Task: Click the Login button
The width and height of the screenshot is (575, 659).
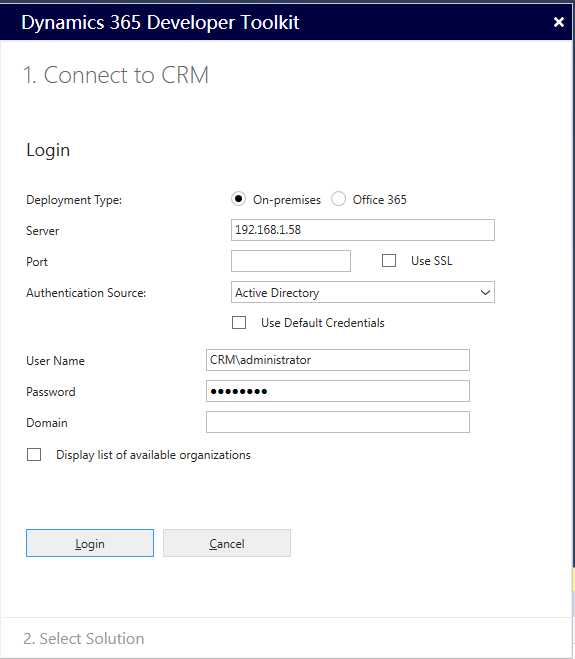Action: click(x=90, y=543)
